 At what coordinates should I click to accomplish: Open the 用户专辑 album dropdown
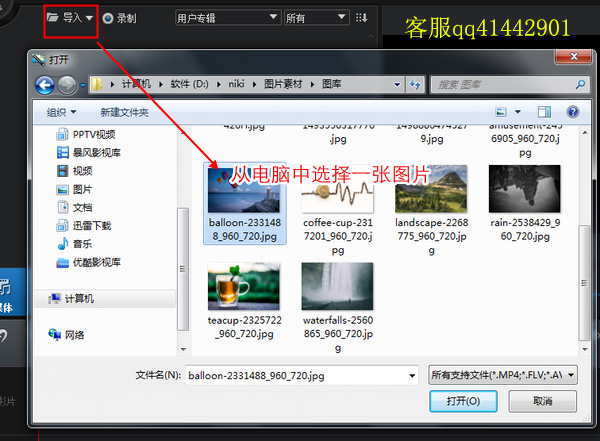227,18
